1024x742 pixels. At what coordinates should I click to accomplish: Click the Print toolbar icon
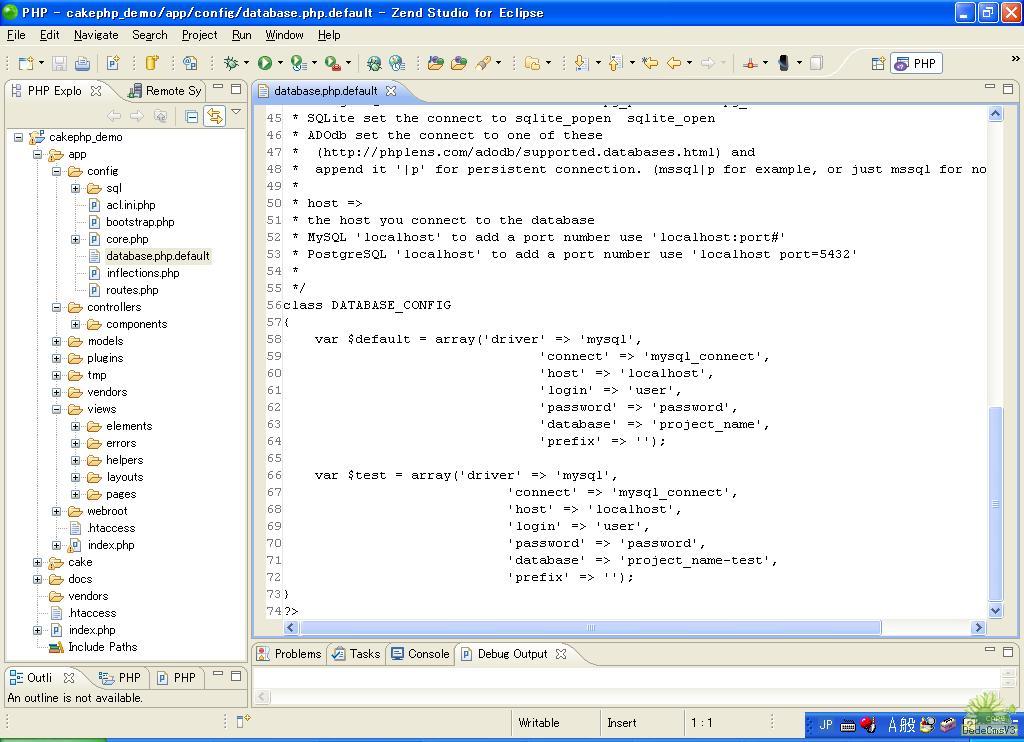[x=82, y=63]
